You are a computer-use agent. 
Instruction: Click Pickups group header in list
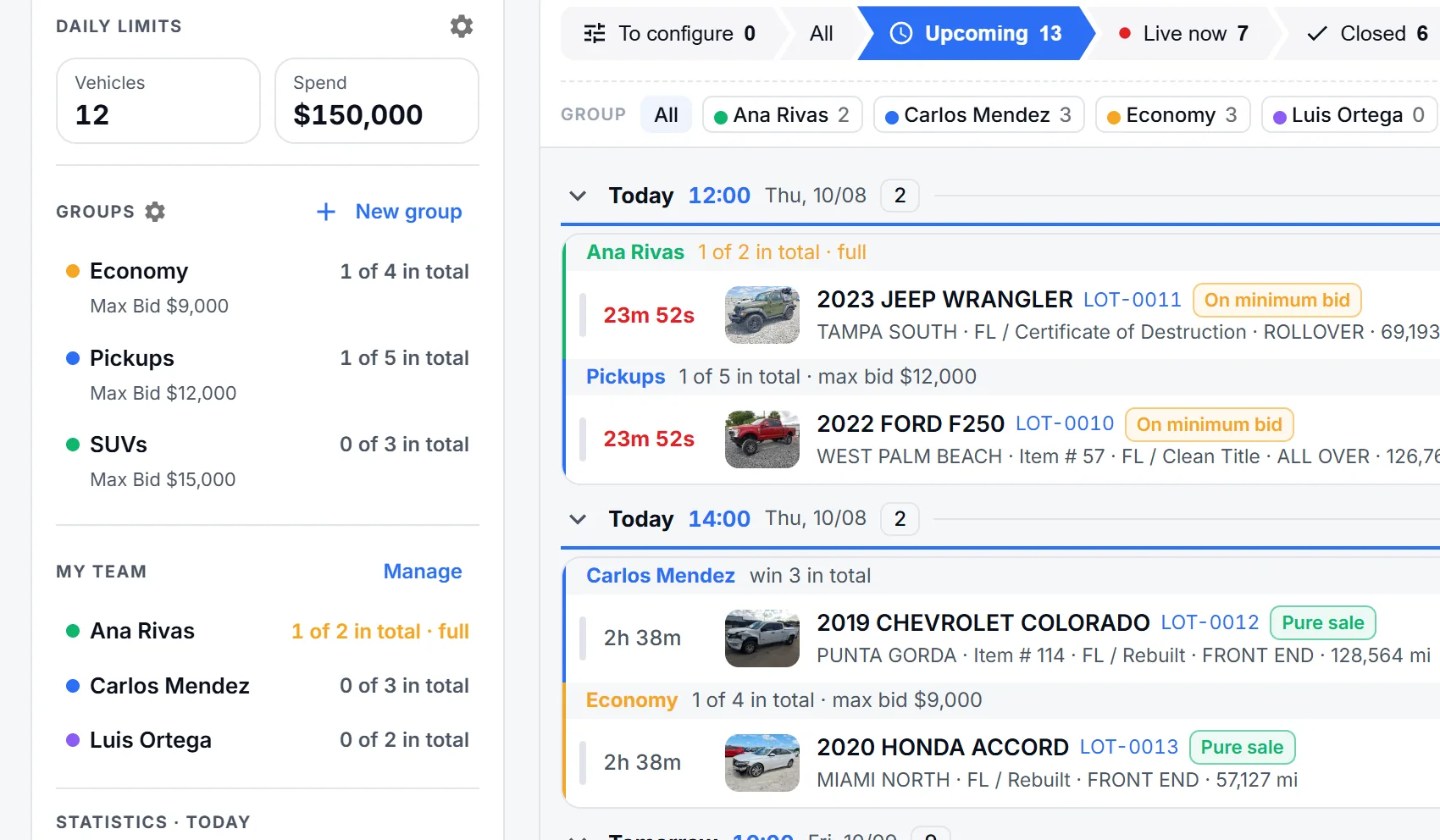coord(626,377)
